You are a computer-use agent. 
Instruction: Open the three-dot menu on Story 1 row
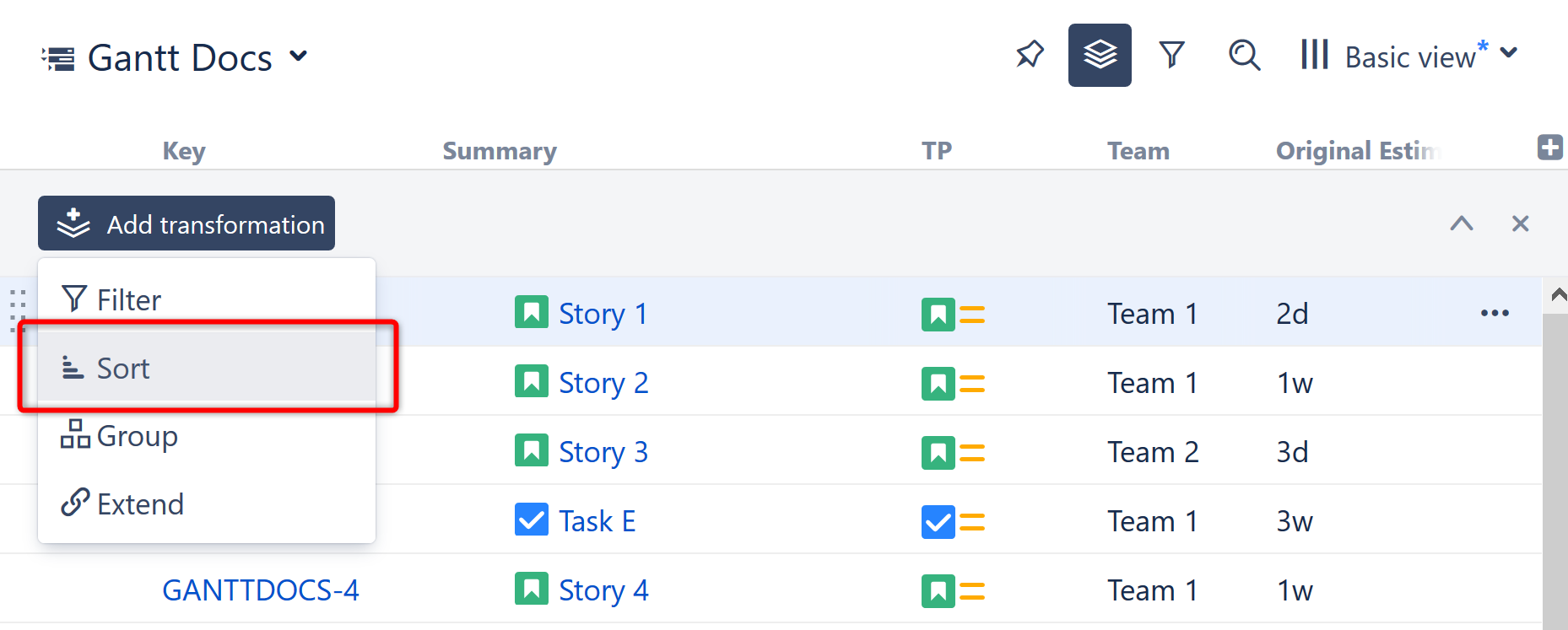tap(1494, 313)
